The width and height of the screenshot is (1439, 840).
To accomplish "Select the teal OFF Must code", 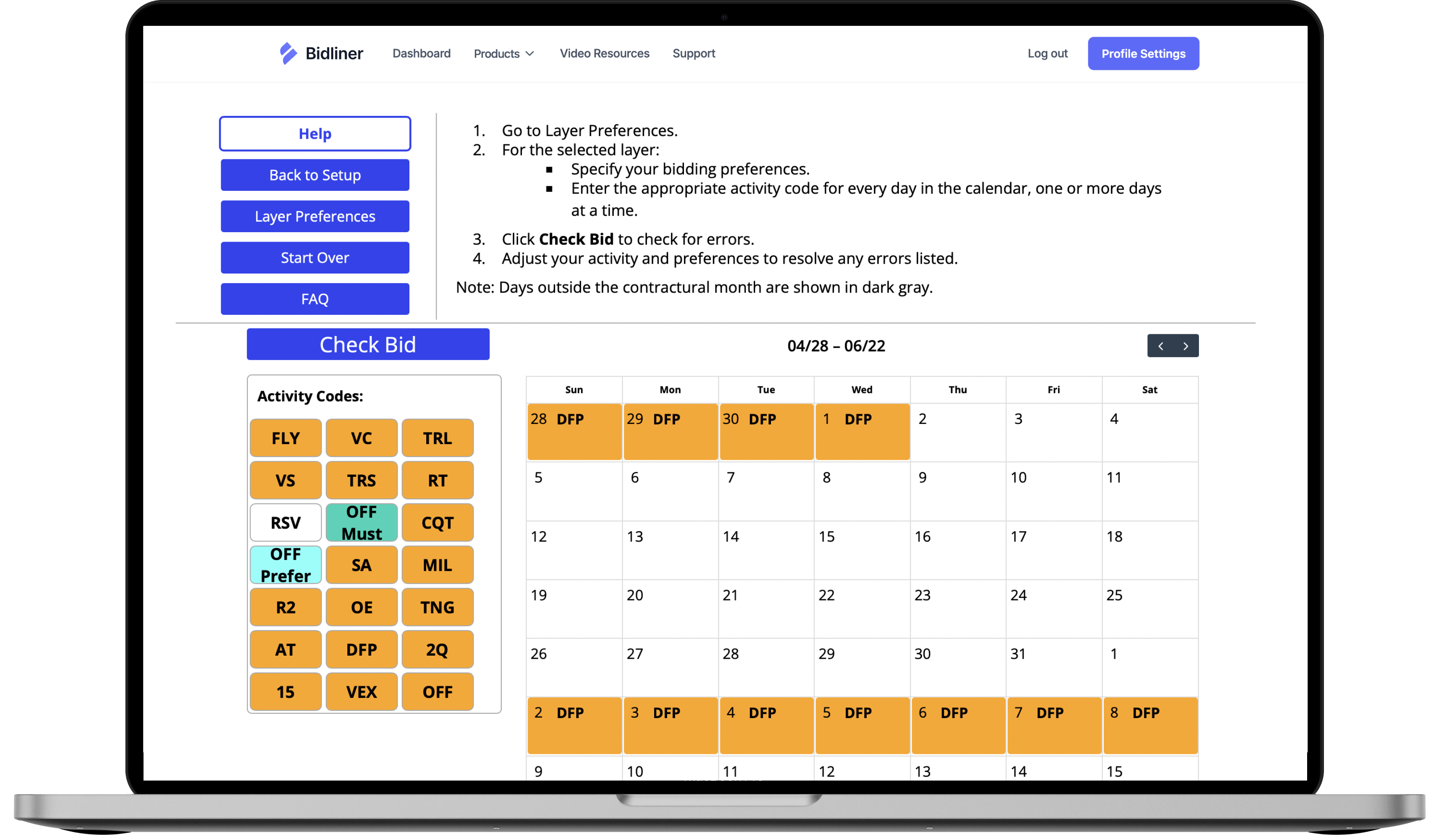I will coord(362,522).
